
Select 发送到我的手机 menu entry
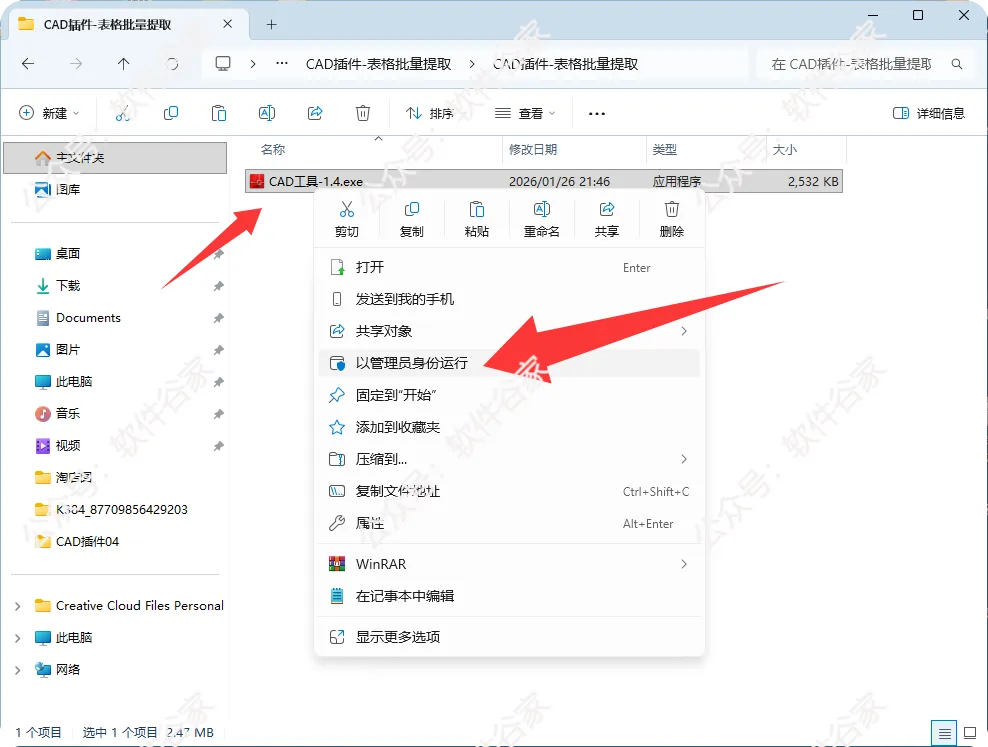click(x=509, y=299)
